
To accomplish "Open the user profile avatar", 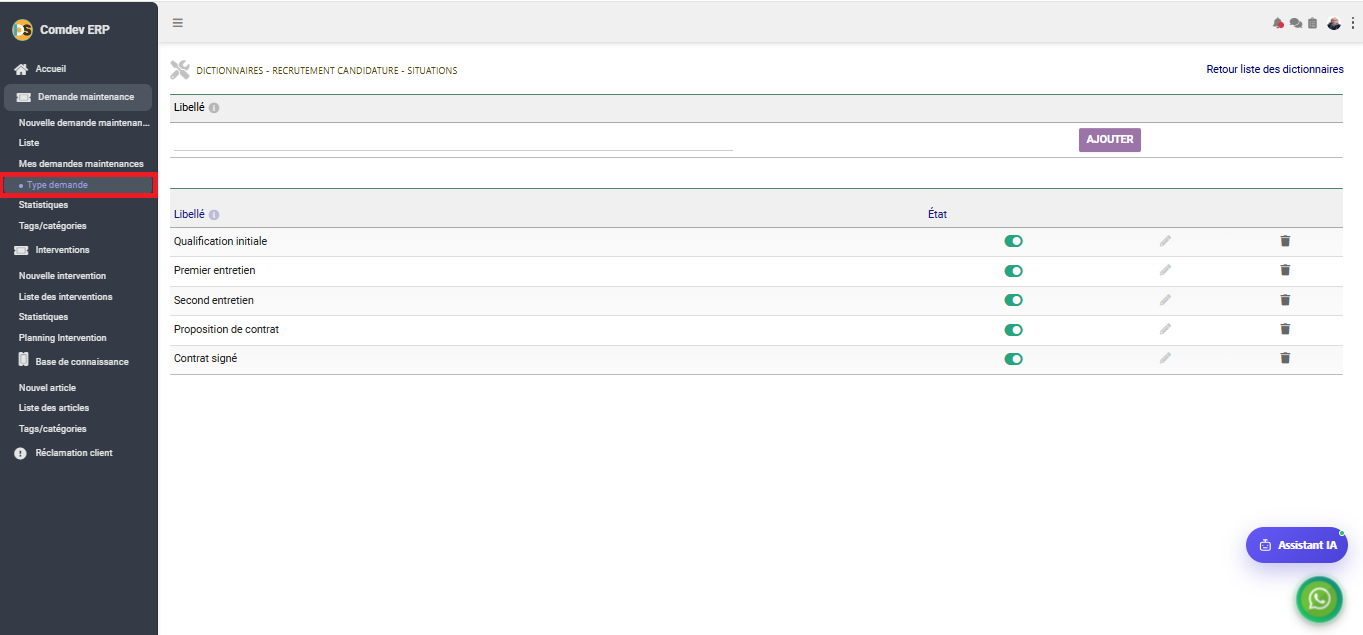I will [1334, 23].
